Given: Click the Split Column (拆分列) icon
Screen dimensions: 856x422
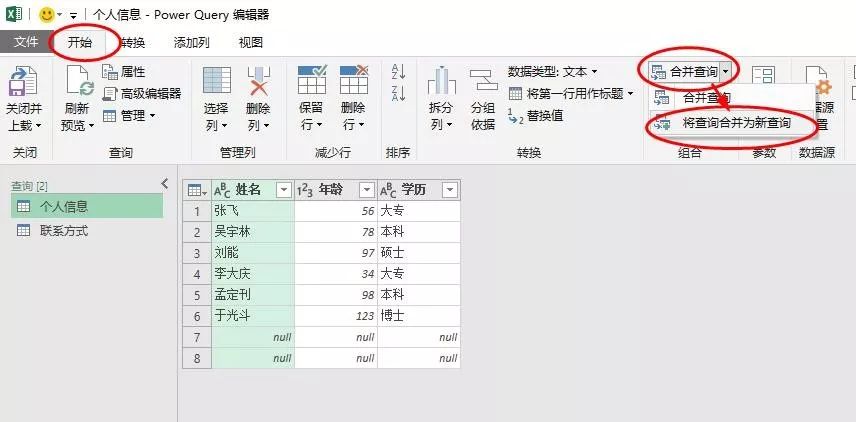Looking at the screenshot, I should (x=441, y=80).
